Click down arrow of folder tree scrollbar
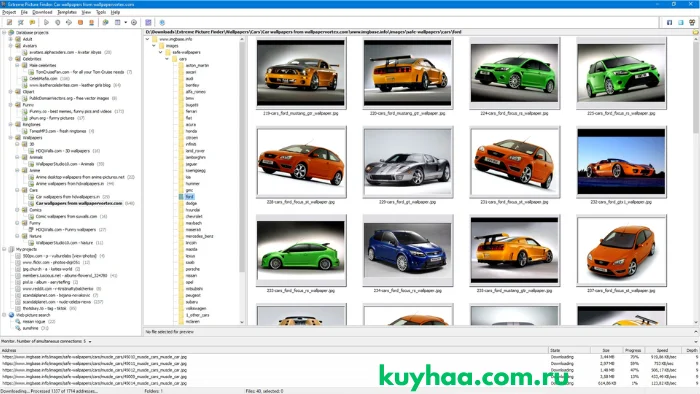 pos(242,322)
